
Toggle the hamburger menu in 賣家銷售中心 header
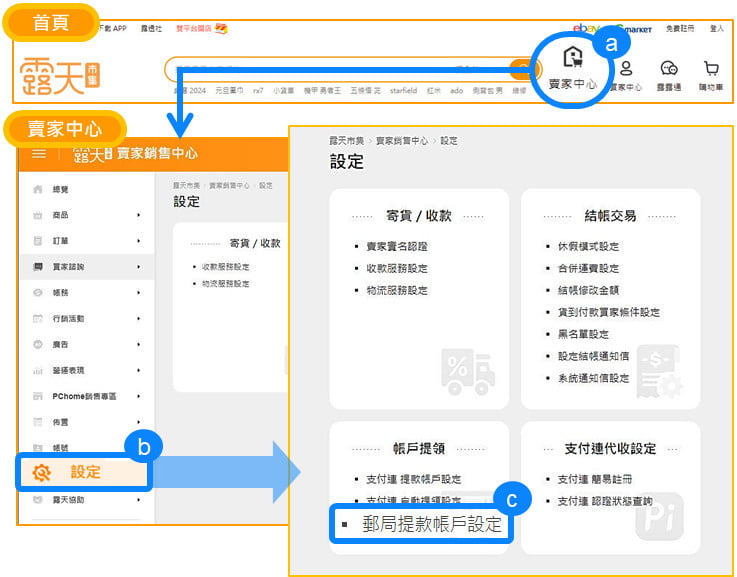click(x=39, y=153)
